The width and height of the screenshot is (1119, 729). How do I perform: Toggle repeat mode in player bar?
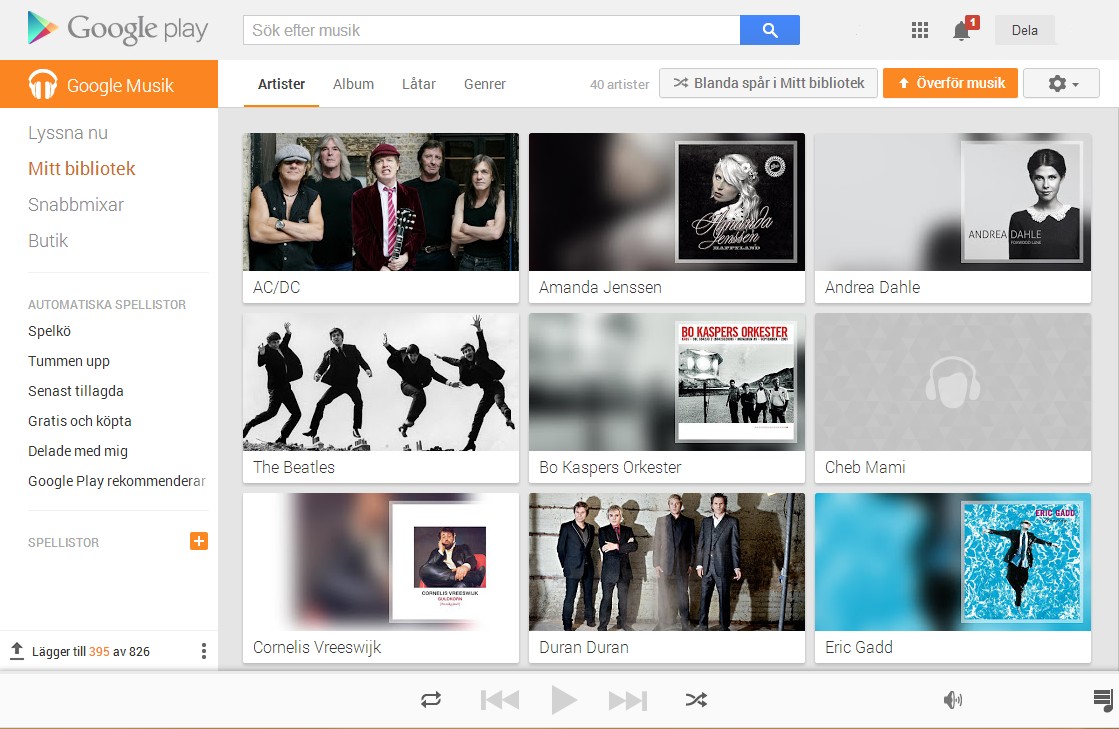431,700
